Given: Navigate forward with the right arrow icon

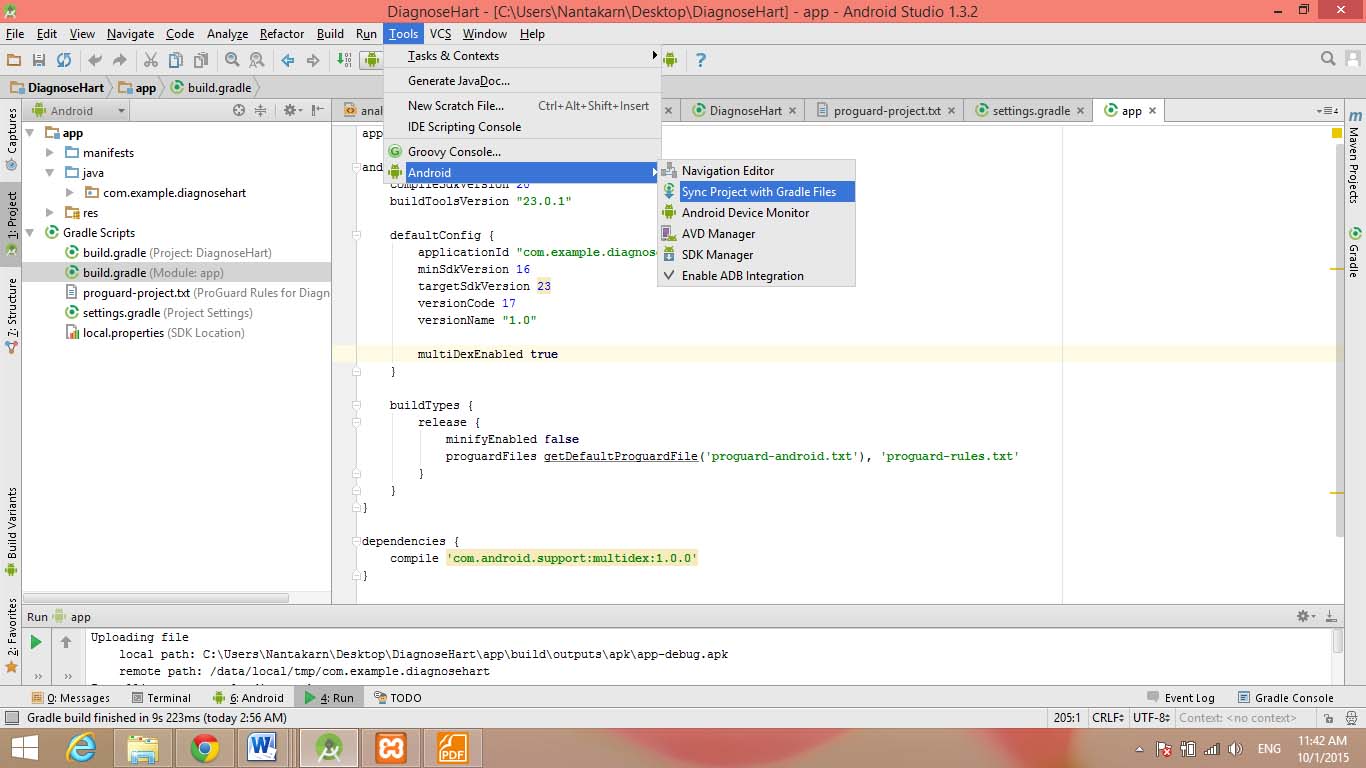Looking at the screenshot, I should 313,60.
